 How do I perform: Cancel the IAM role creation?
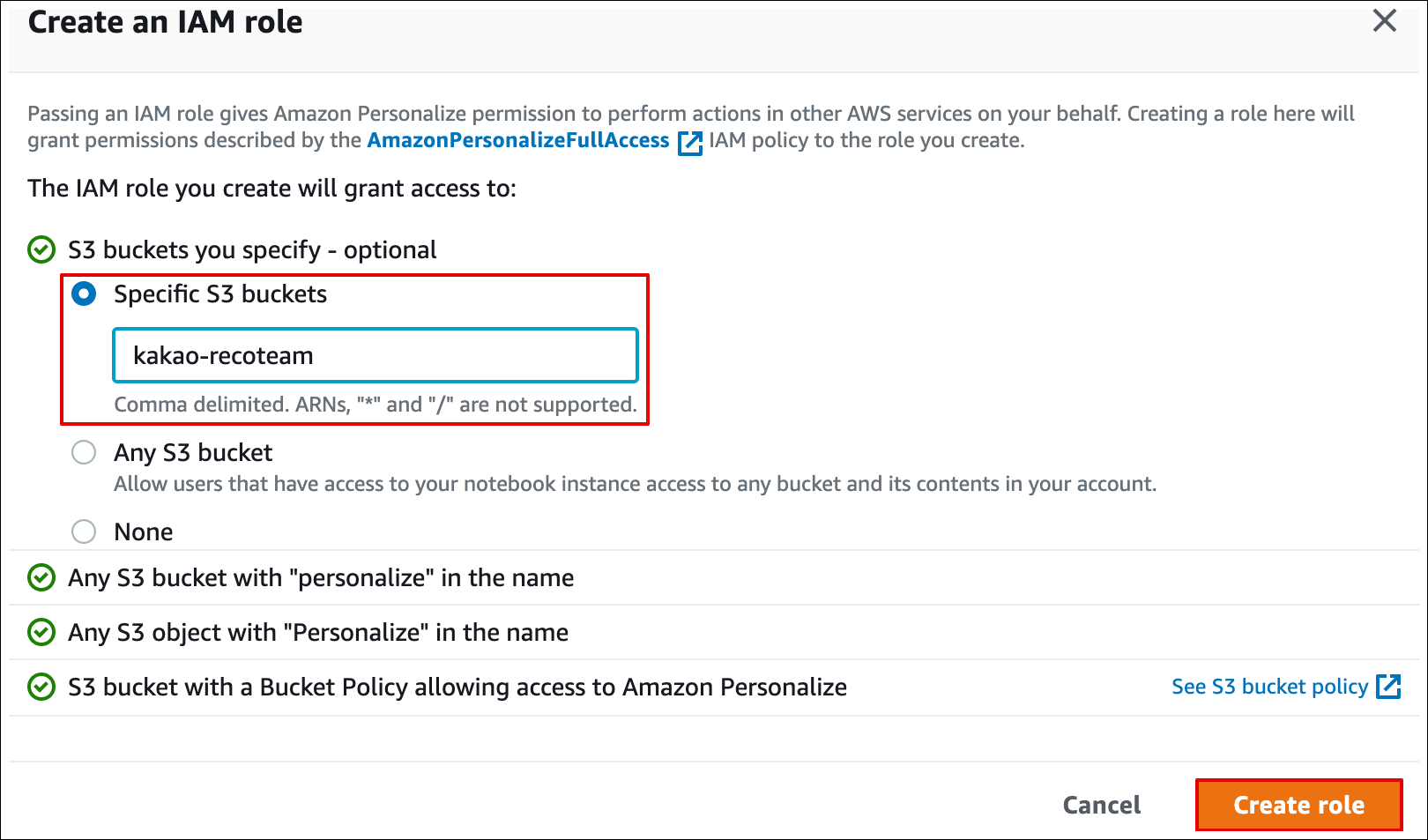click(1102, 805)
